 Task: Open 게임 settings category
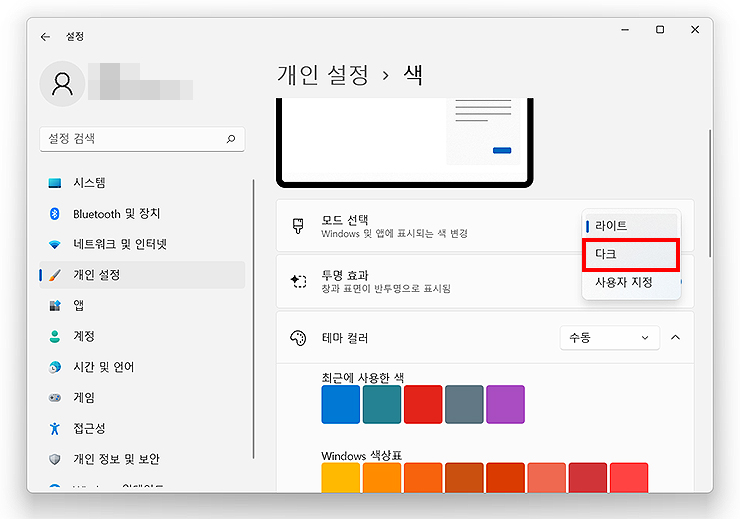142,398
